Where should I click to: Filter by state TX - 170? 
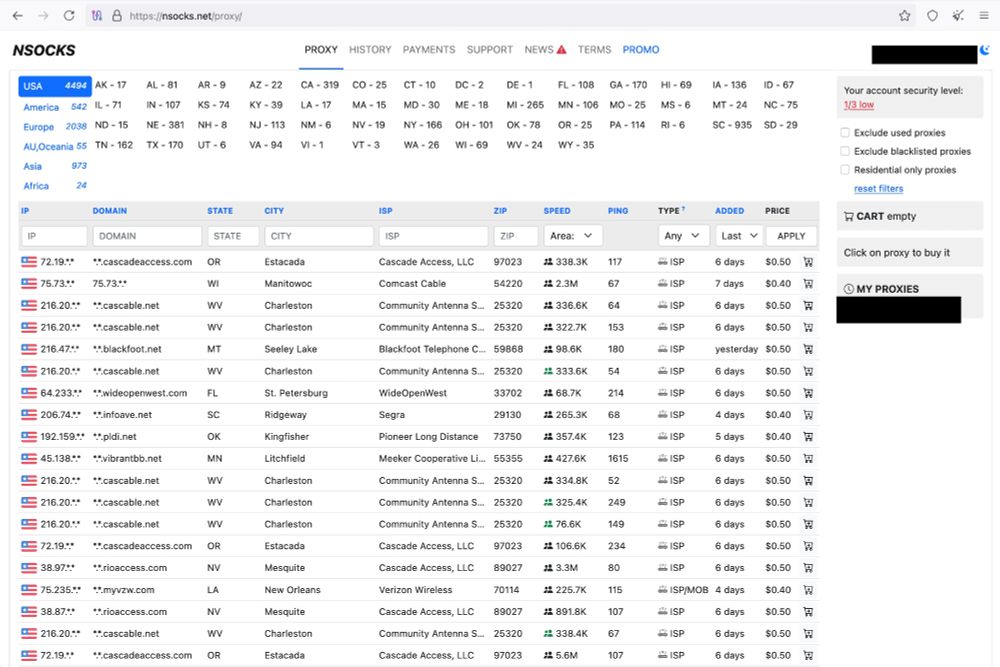click(x=165, y=145)
